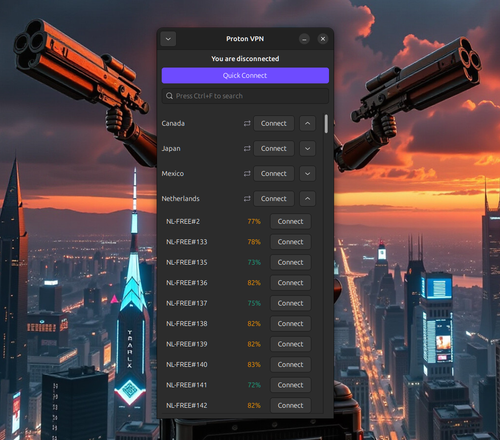Viewport: 500px width, 440px height.
Task: Connect to server NL-FREE#2
Action: pos(291,222)
